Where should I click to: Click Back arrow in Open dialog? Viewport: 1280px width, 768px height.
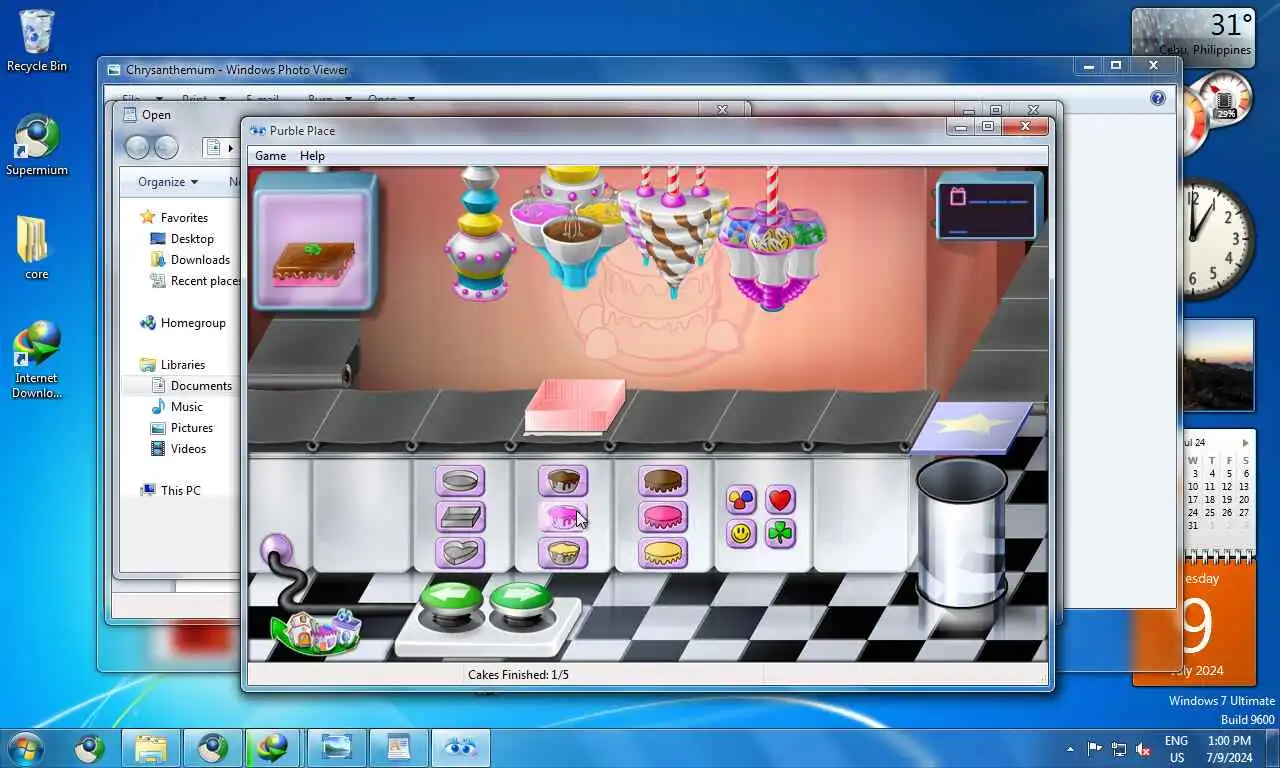[137, 148]
